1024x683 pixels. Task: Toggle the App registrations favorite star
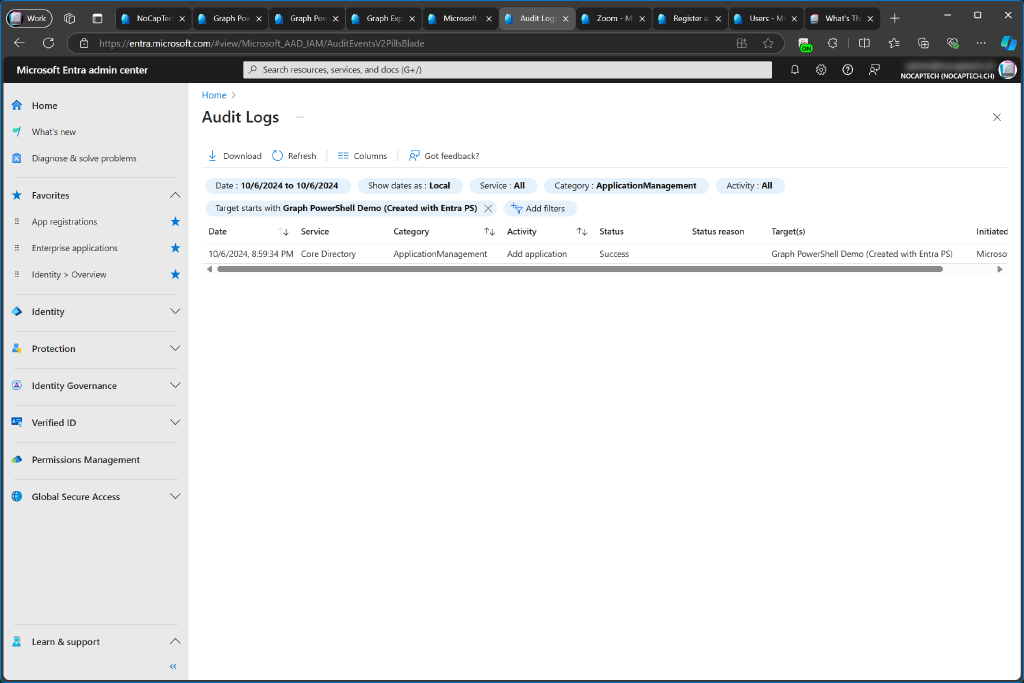click(175, 221)
